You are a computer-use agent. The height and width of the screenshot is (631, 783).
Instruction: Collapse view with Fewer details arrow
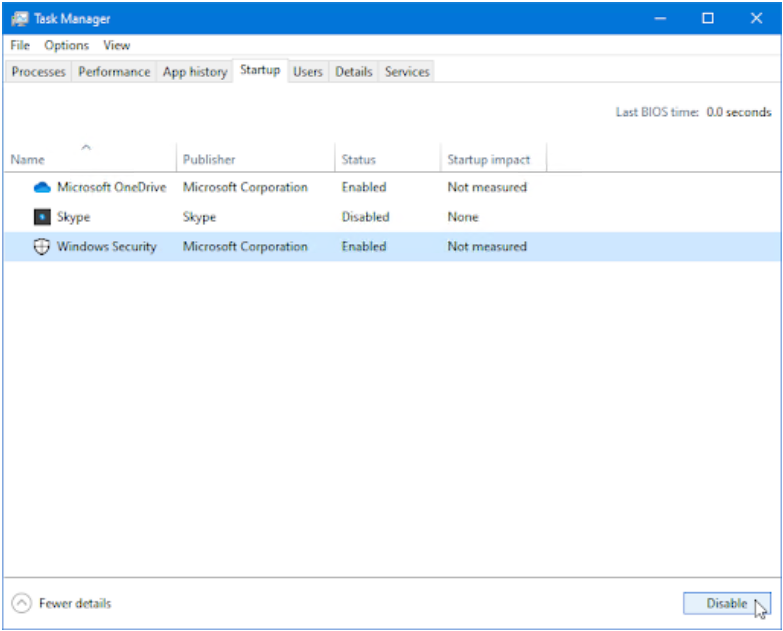pos(21,603)
